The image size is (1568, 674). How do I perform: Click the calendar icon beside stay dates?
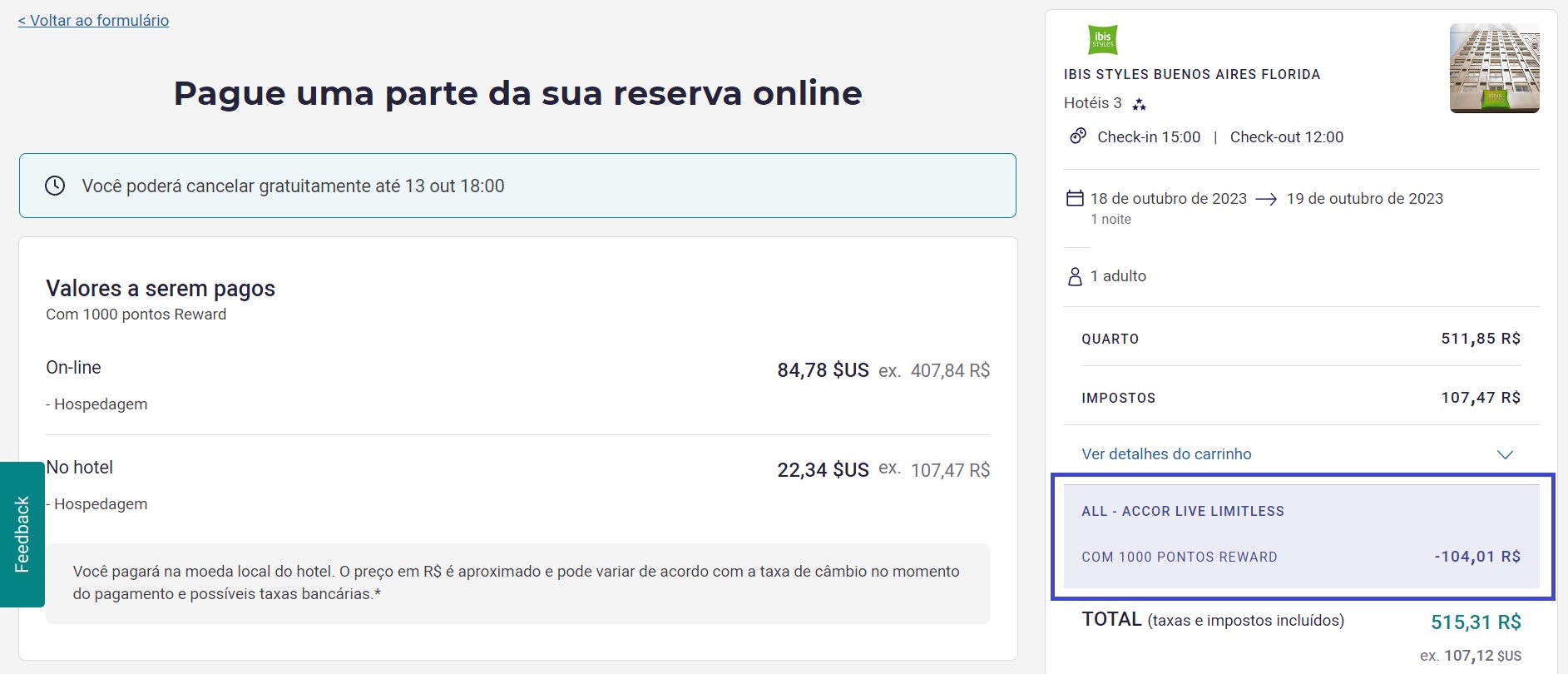coord(1075,198)
